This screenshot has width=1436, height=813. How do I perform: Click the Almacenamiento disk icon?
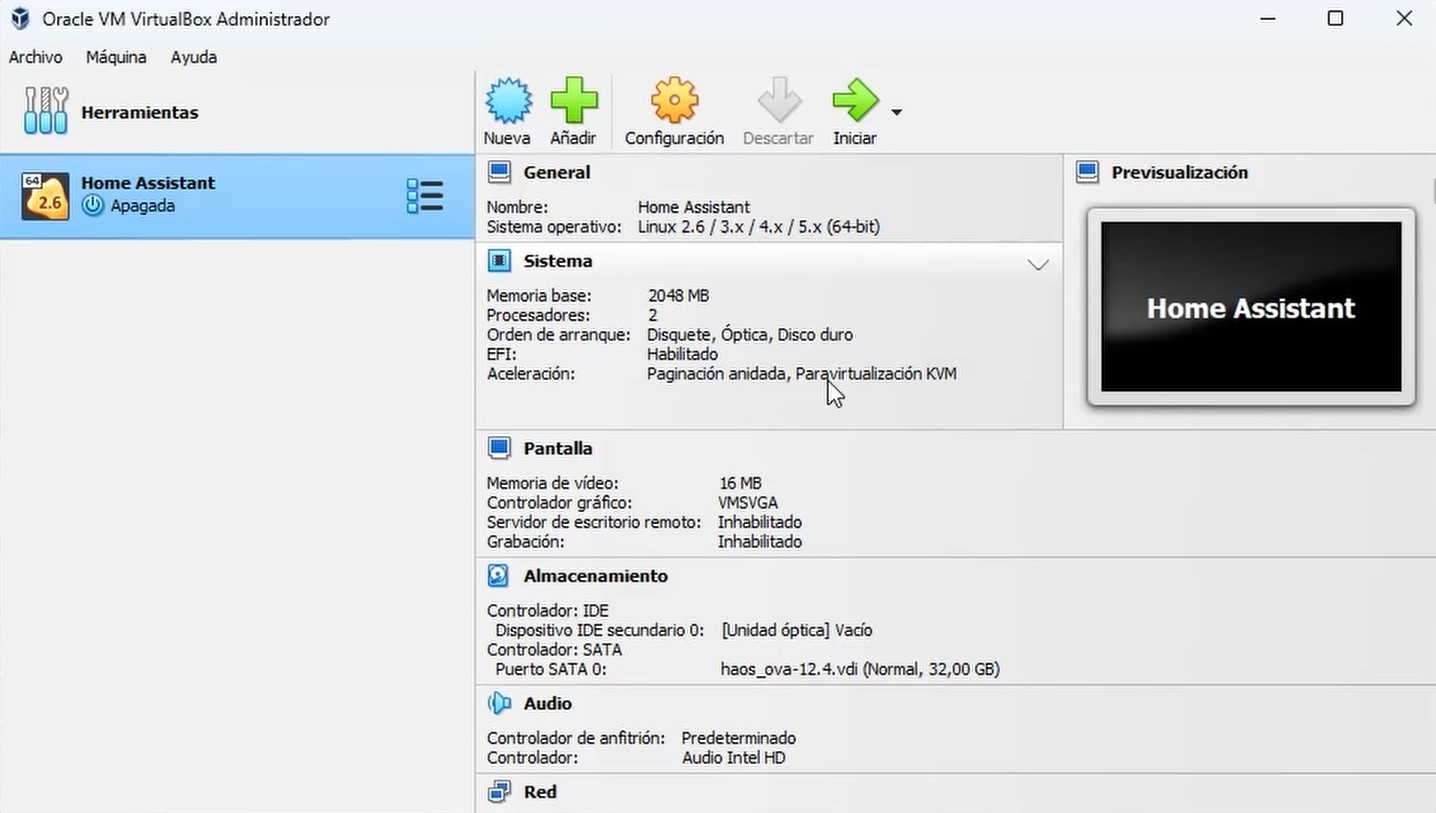click(499, 575)
